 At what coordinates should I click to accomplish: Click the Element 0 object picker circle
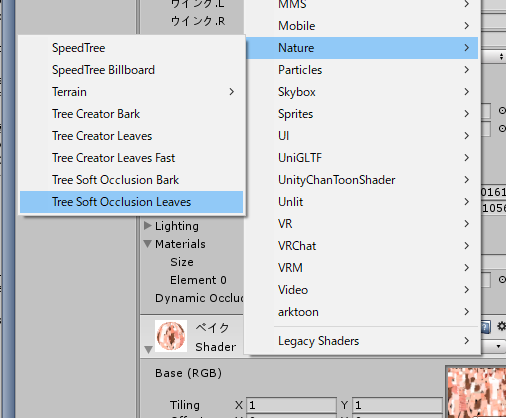pyautogui.click(x=502, y=280)
